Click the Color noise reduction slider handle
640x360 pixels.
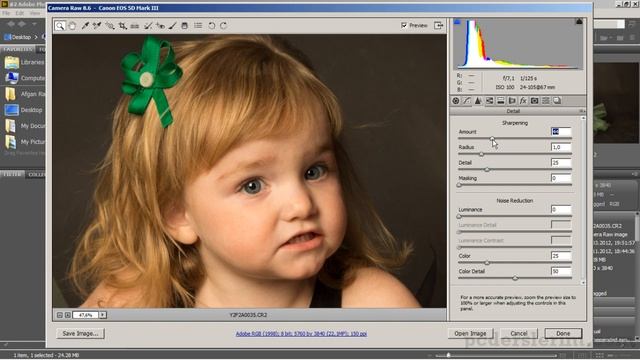(x=487, y=263)
